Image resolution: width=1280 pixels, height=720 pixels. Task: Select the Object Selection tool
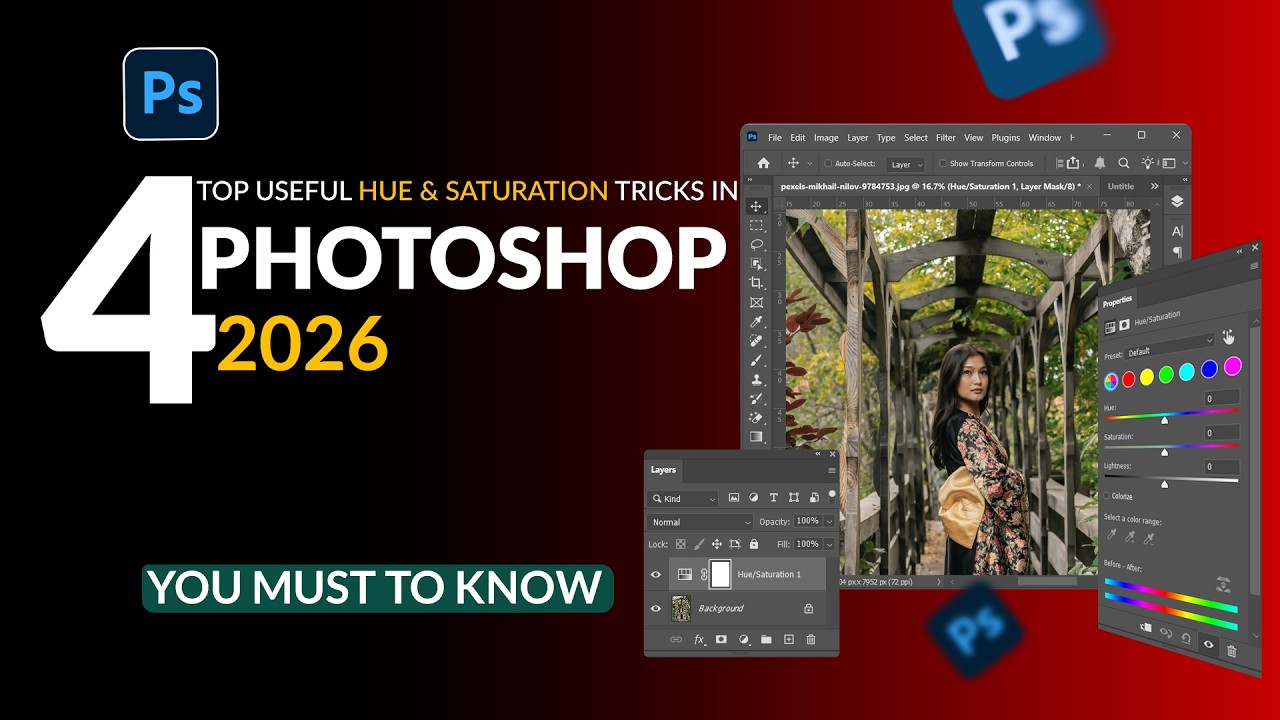click(x=756, y=263)
